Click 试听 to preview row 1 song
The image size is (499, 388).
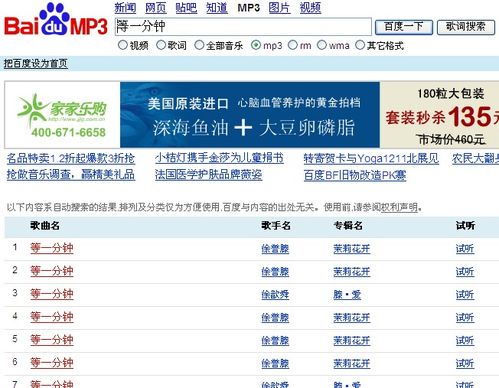click(x=465, y=249)
